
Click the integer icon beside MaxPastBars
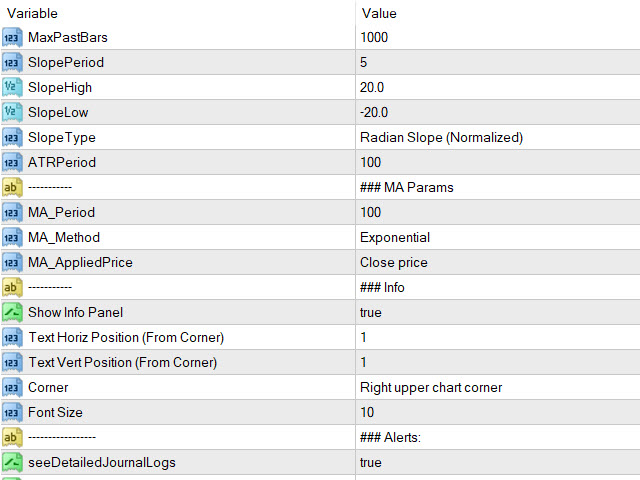[12, 38]
